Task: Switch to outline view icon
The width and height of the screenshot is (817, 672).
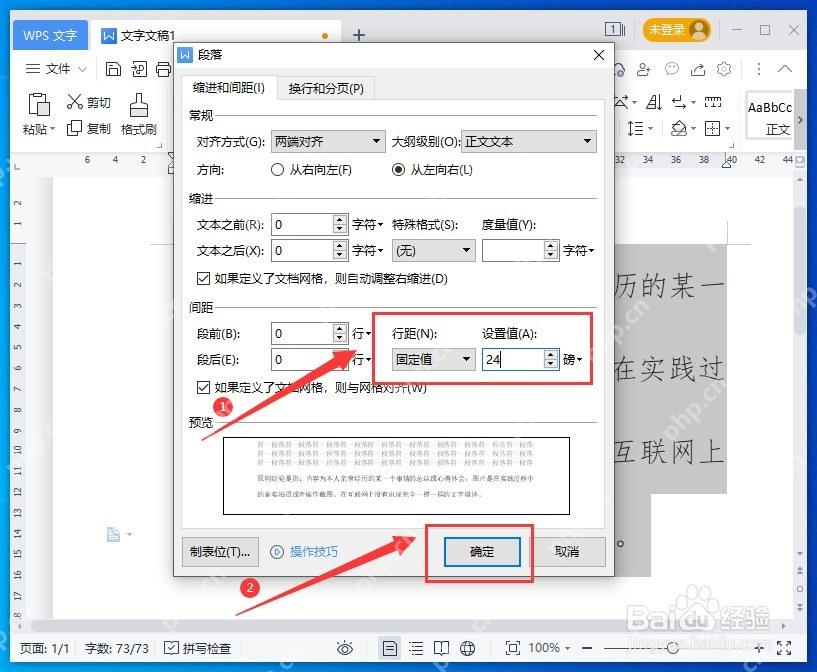Action: click(x=416, y=648)
